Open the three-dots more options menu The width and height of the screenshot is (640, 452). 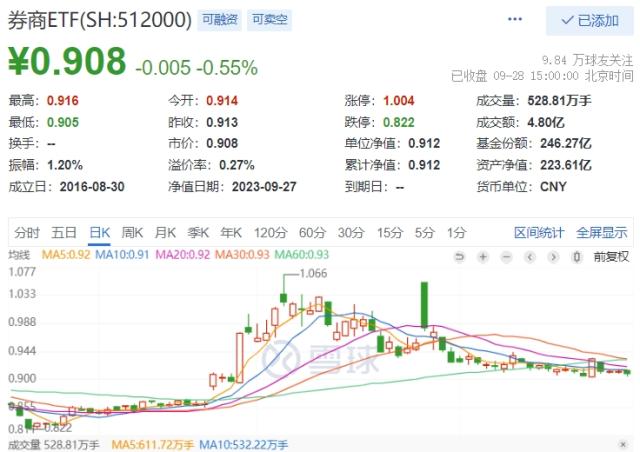coord(515,19)
